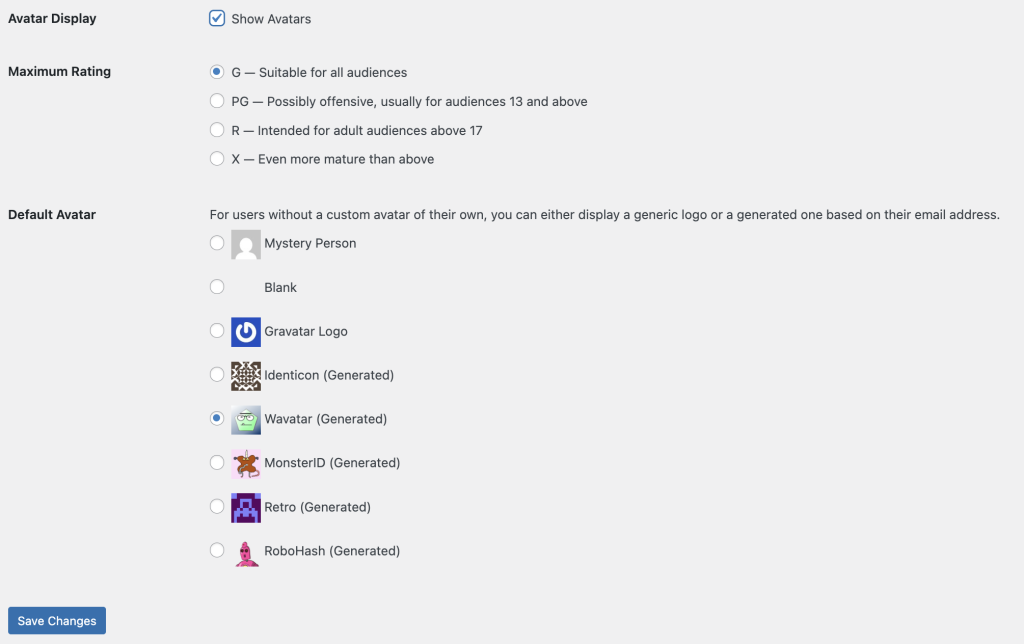Screen dimensions: 1024x644
Task: Disable the Show Avatars checkbox
Action: point(217,18)
